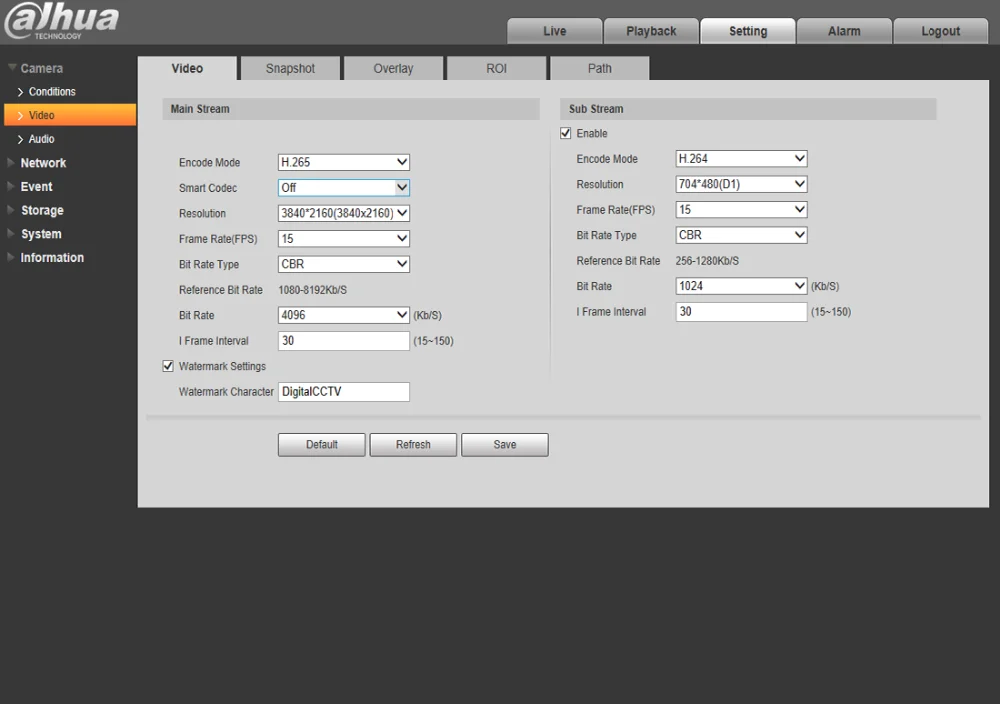Click the Save button
The image size is (1000, 704).
pyautogui.click(x=504, y=445)
